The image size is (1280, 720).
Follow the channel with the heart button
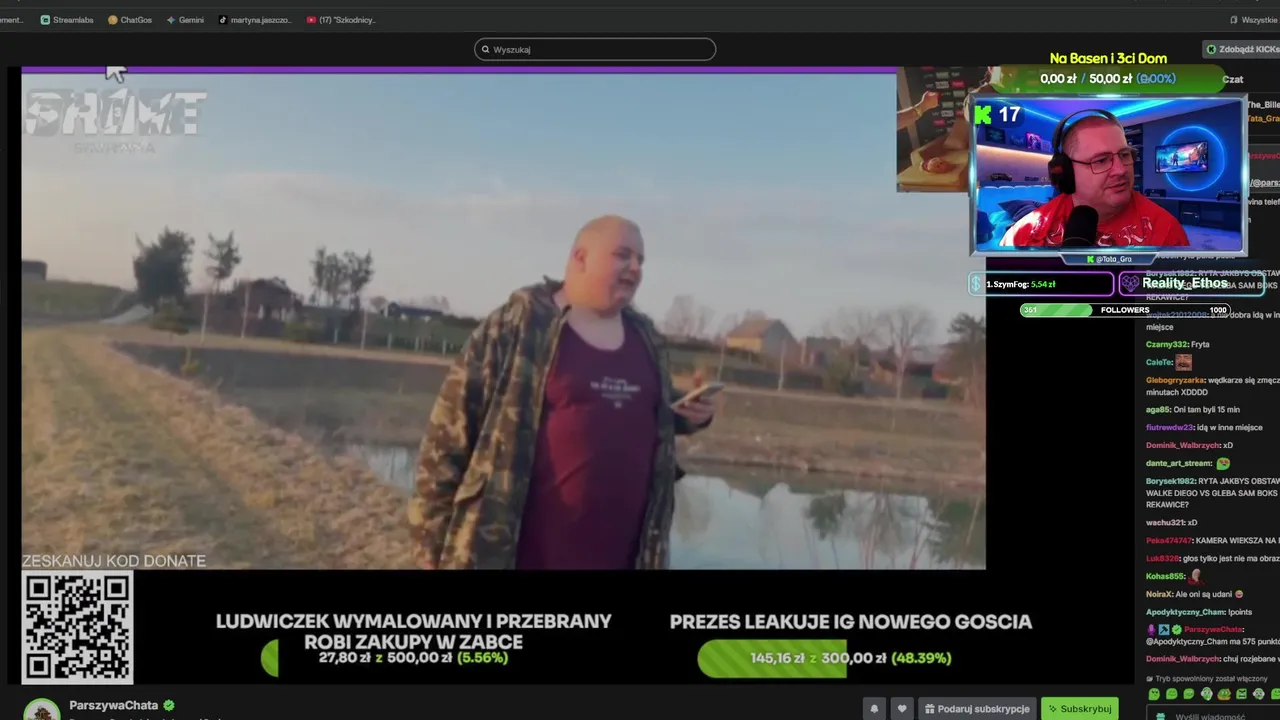point(902,709)
